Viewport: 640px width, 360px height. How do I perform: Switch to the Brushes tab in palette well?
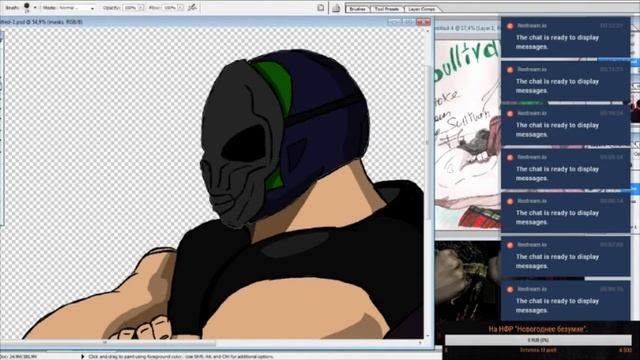pyautogui.click(x=358, y=9)
